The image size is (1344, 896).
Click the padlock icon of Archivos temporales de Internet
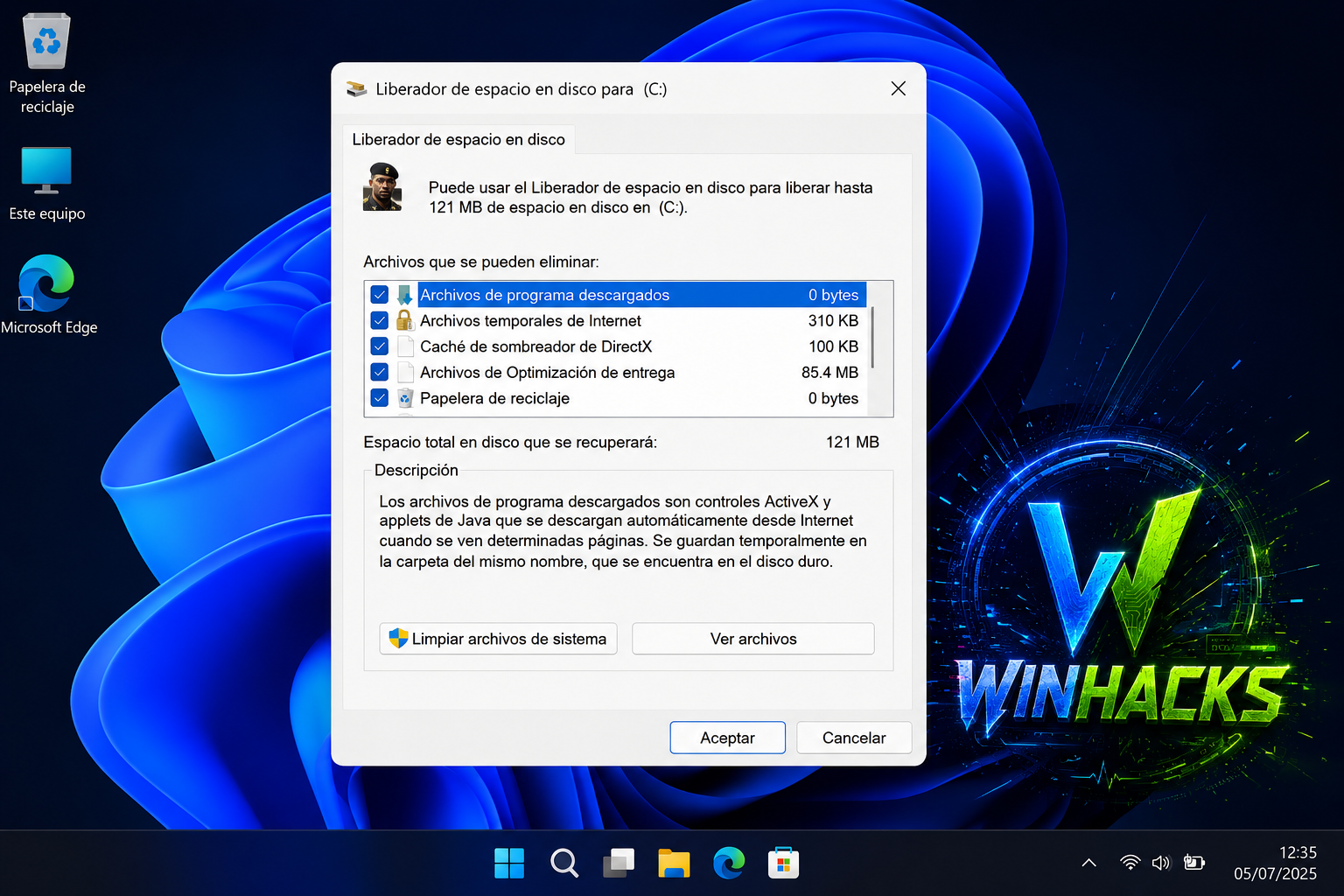[x=404, y=320]
